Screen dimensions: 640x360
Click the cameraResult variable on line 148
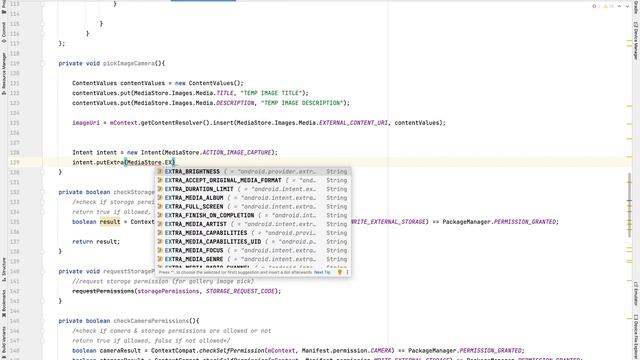point(120,351)
